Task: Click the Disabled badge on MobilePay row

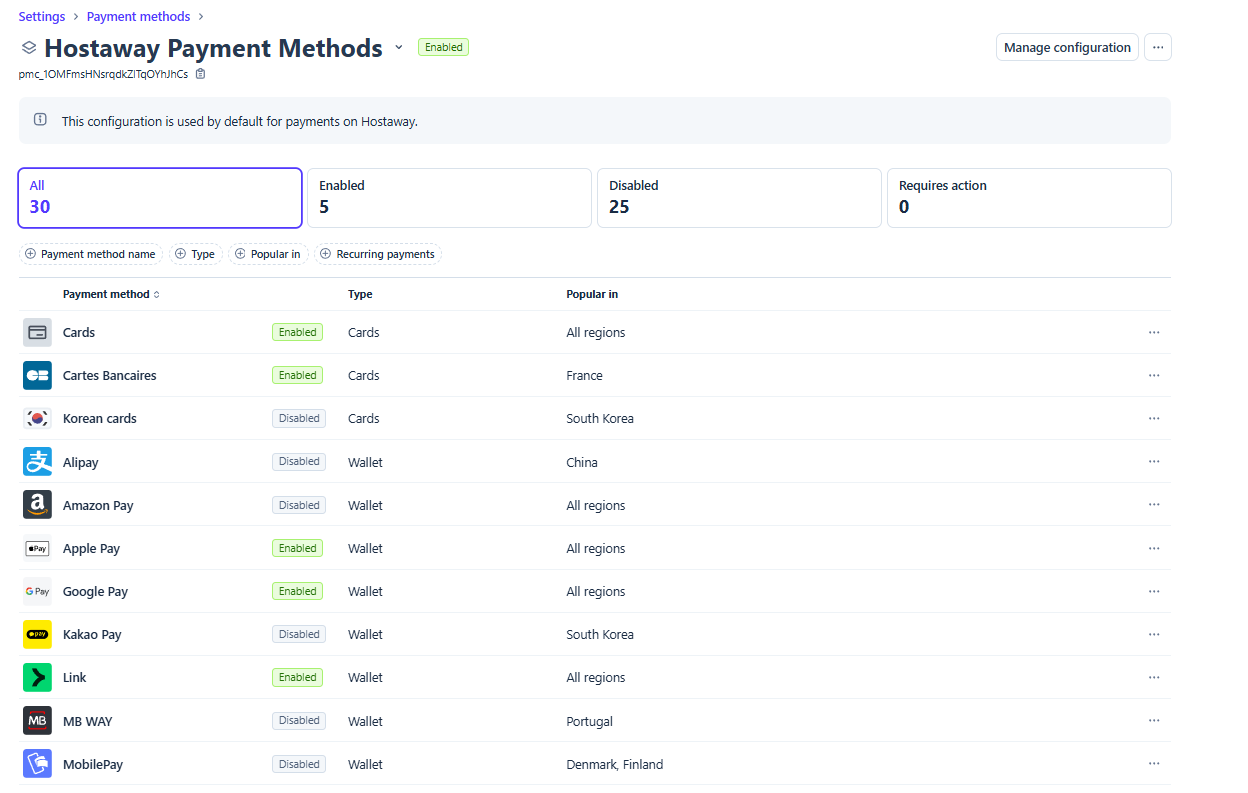Action: pyautogui.click(x=299, y=764)
